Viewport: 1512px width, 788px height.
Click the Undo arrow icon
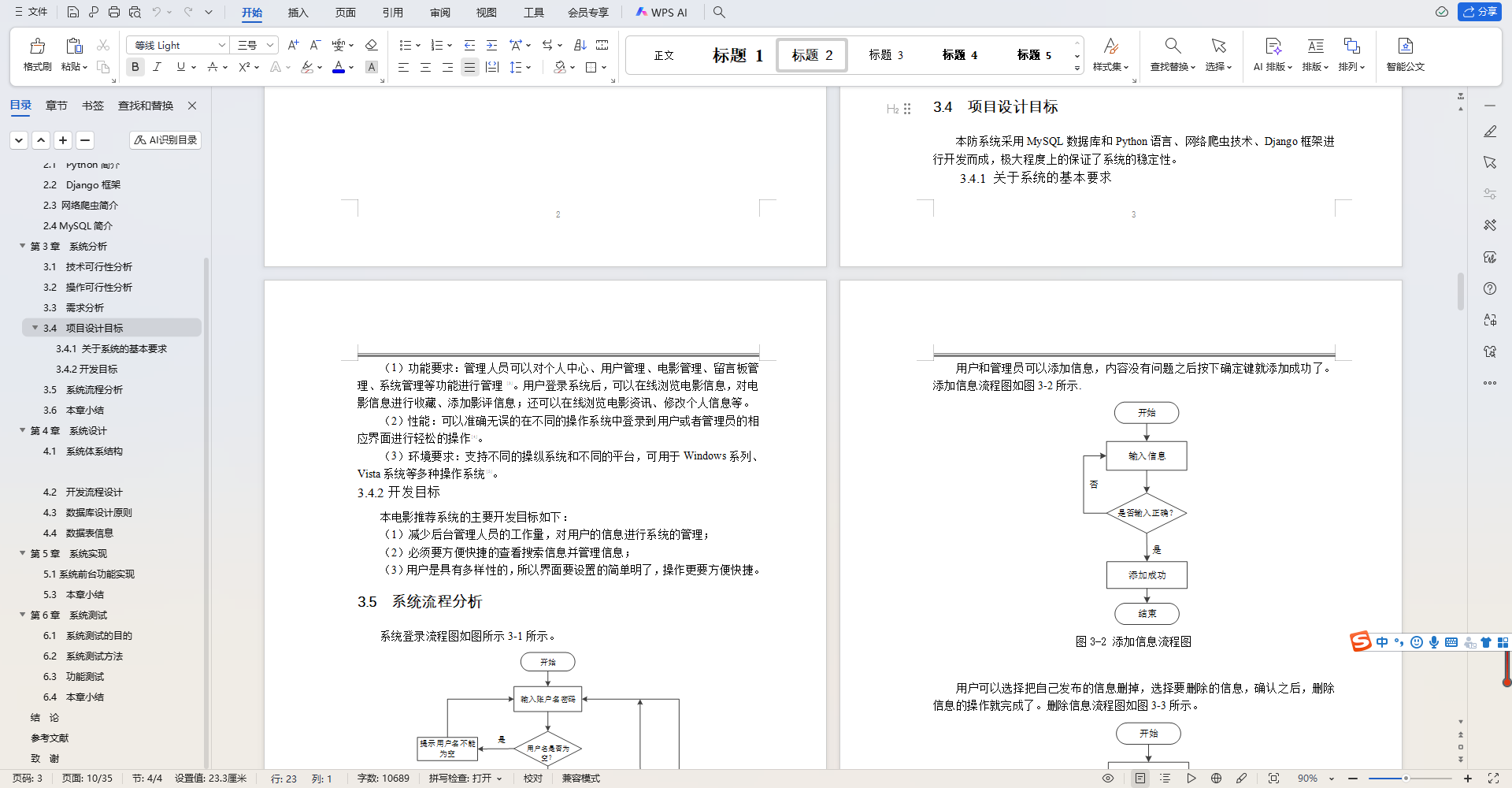pyautogui.click(x=157, y=12)
